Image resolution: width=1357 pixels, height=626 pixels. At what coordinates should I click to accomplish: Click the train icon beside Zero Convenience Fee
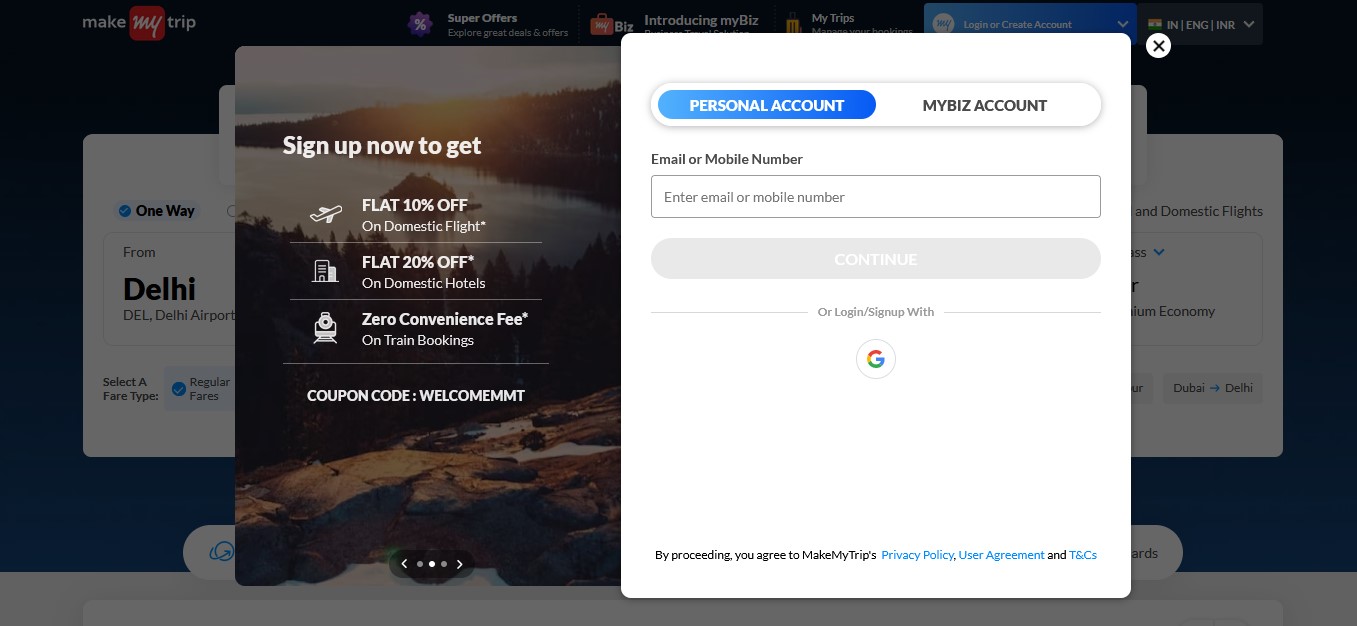click(x=326, y=328)
